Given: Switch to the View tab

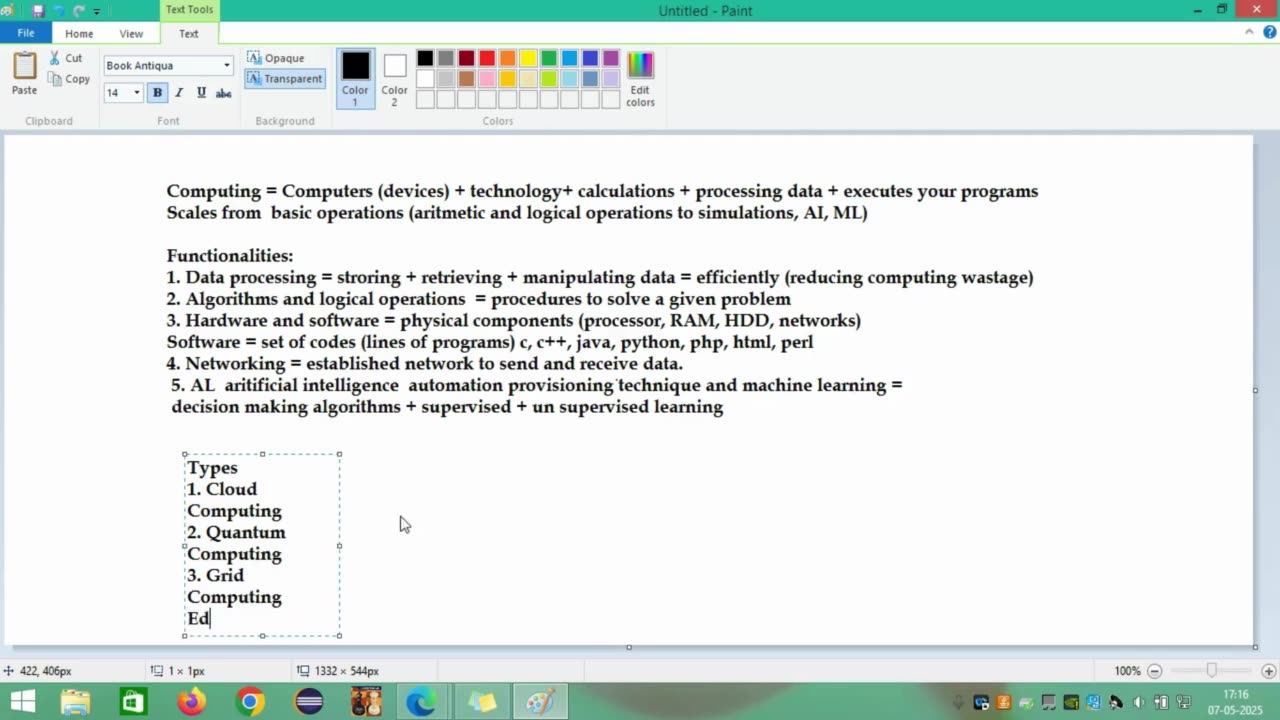Looking at the screenshot, I should pos(131,33).
